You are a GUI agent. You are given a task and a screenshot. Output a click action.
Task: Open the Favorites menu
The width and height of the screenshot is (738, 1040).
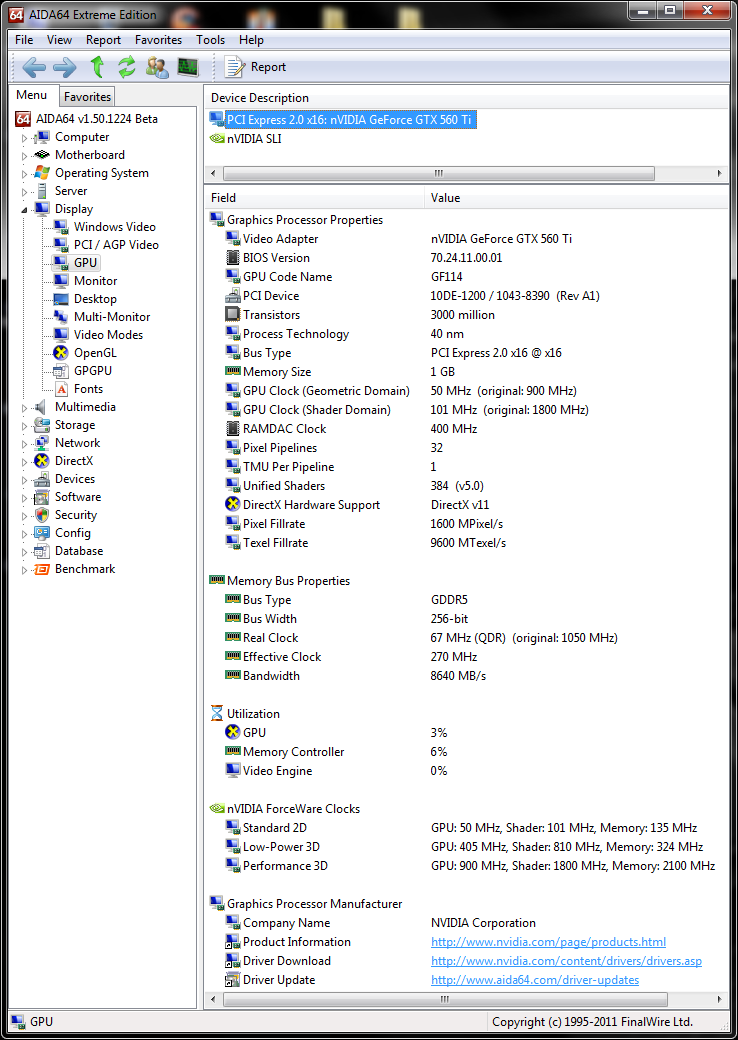[158, 40]
